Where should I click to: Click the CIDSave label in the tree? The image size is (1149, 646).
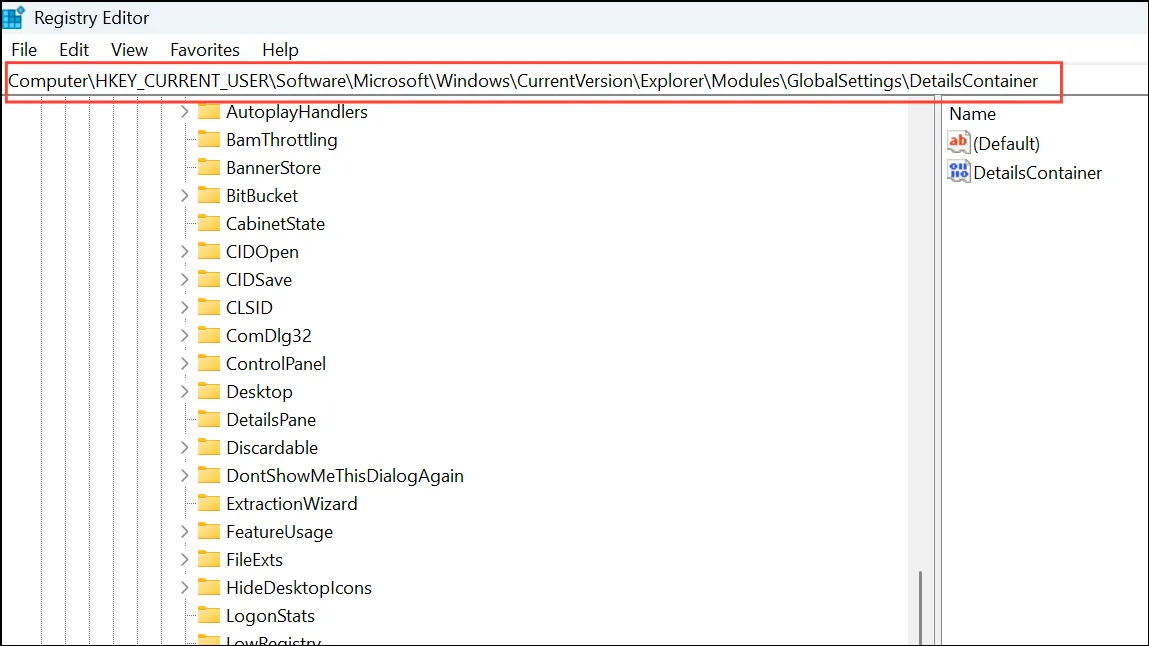tap(259, 280)
